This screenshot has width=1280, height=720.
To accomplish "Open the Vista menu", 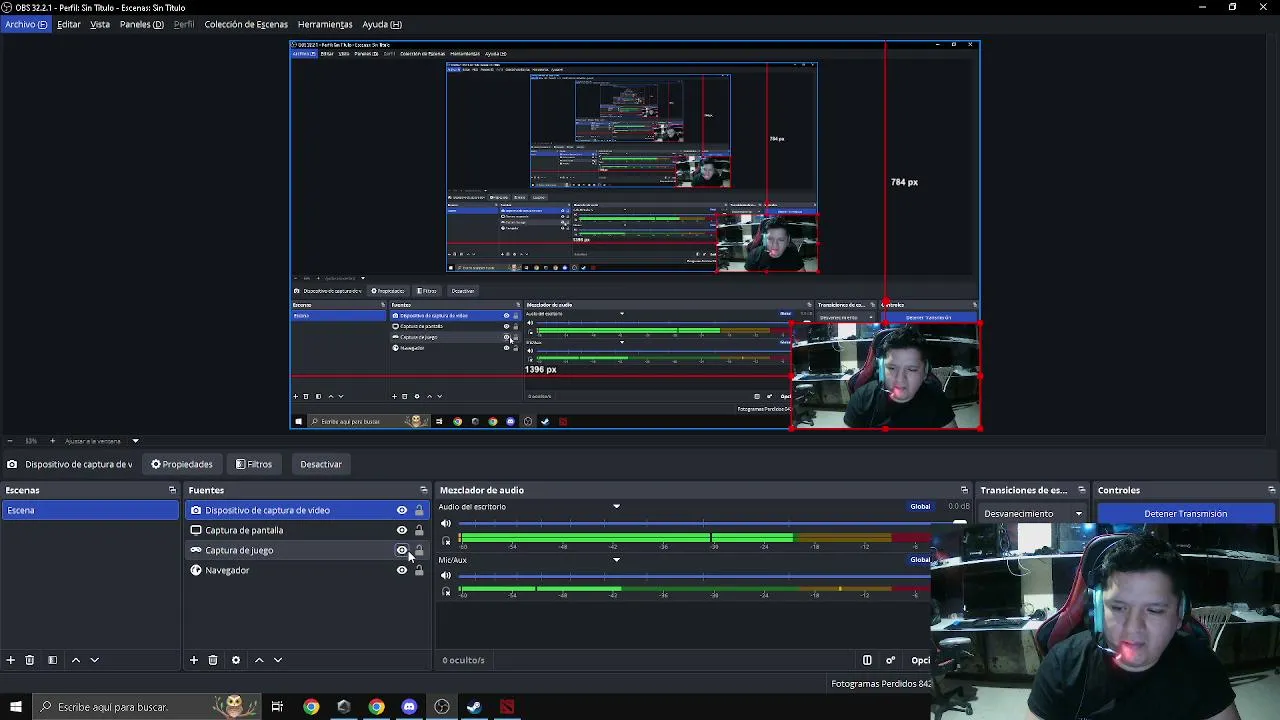I will click(x=100, y=24).
